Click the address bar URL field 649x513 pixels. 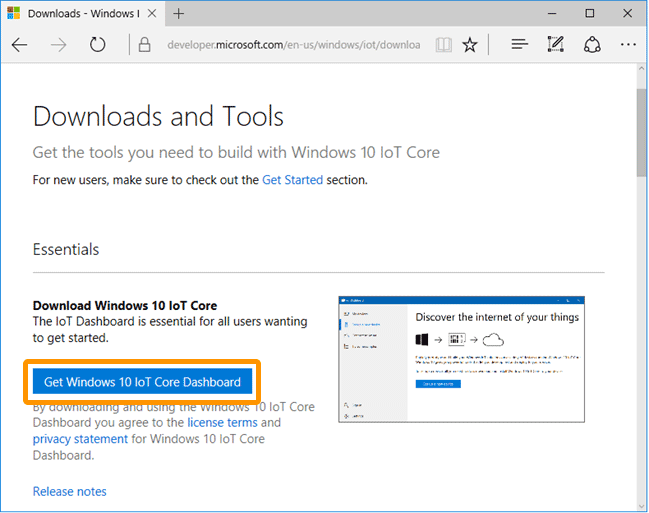pos(293,45)
